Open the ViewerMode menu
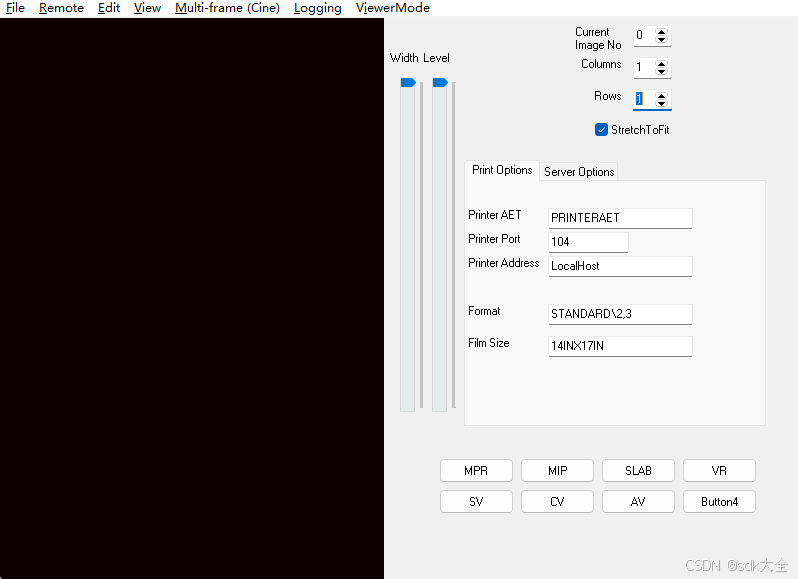Screen dimensions: 798x579 [392, 8]
